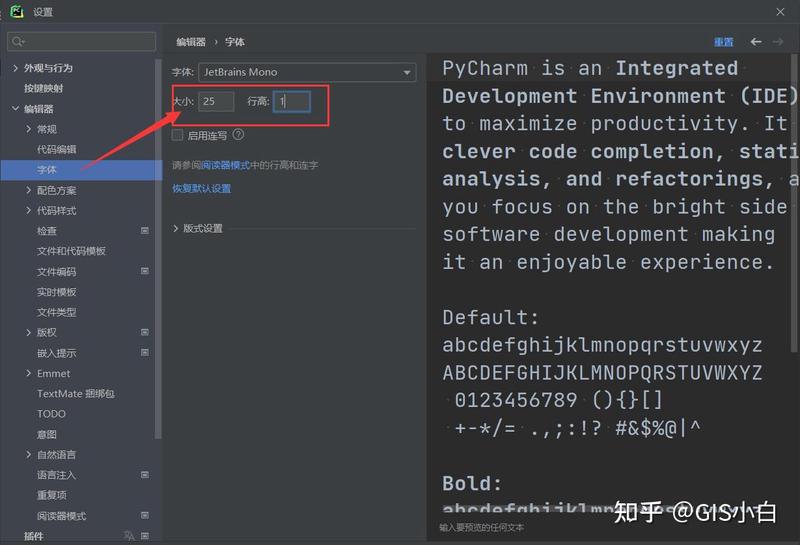This screenshot has width=800, height=545.
Task: Click the search magnifier icon in settings
Action: (x=18, y=41)
